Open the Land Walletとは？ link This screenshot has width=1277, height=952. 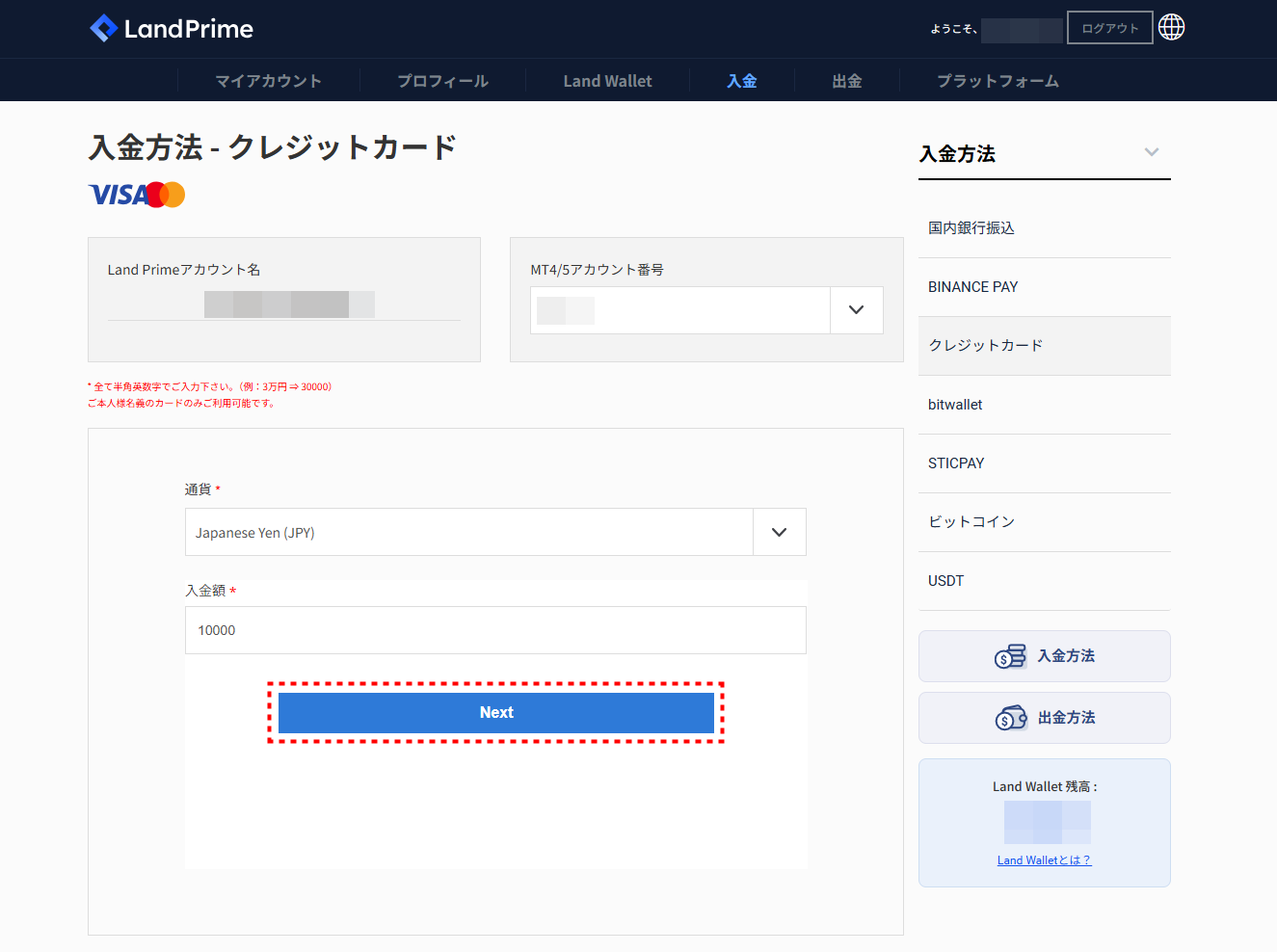(1044, 860)
